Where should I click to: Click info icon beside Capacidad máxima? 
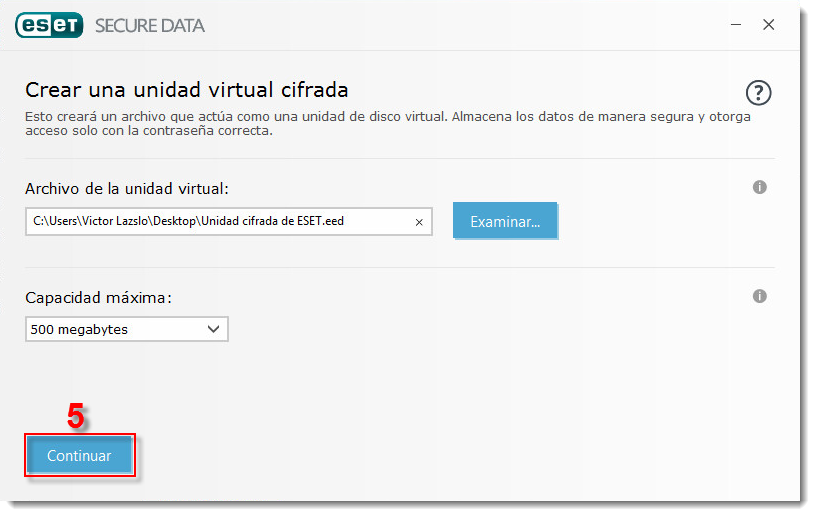tap(759, 296)
